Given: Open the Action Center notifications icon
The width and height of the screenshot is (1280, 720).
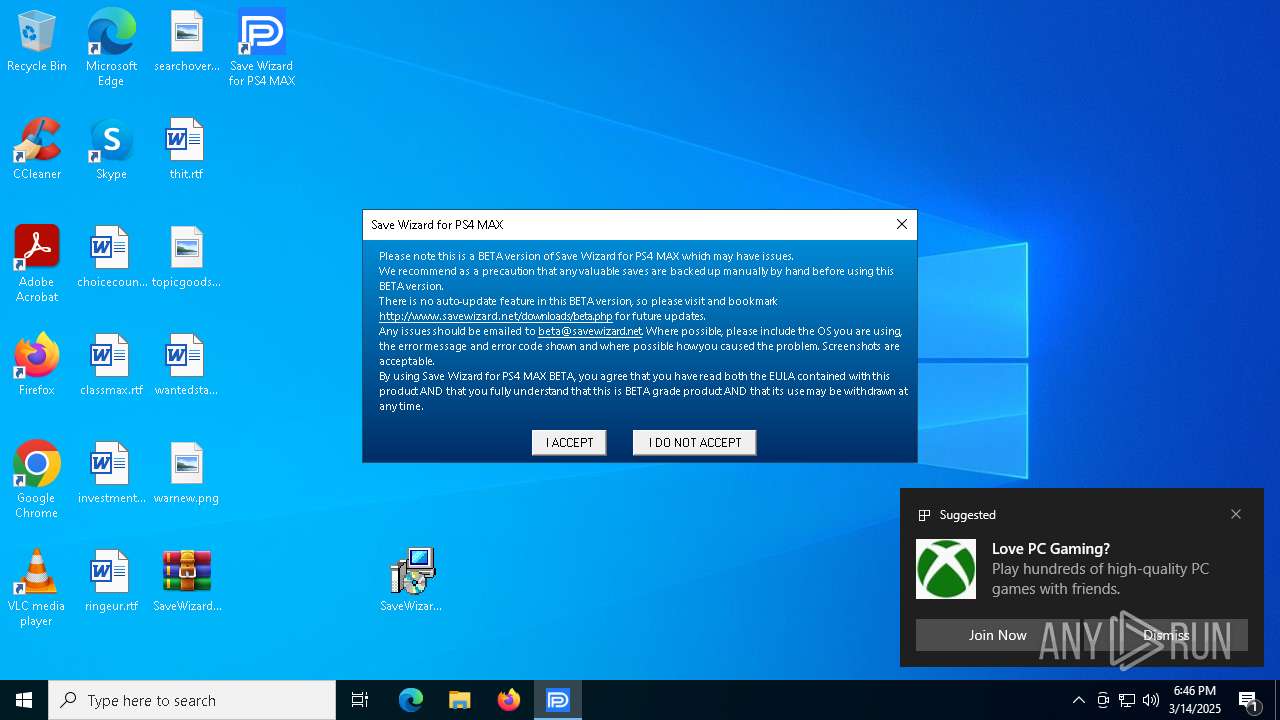Looking at the screenshot, I should pos(1249,700).
